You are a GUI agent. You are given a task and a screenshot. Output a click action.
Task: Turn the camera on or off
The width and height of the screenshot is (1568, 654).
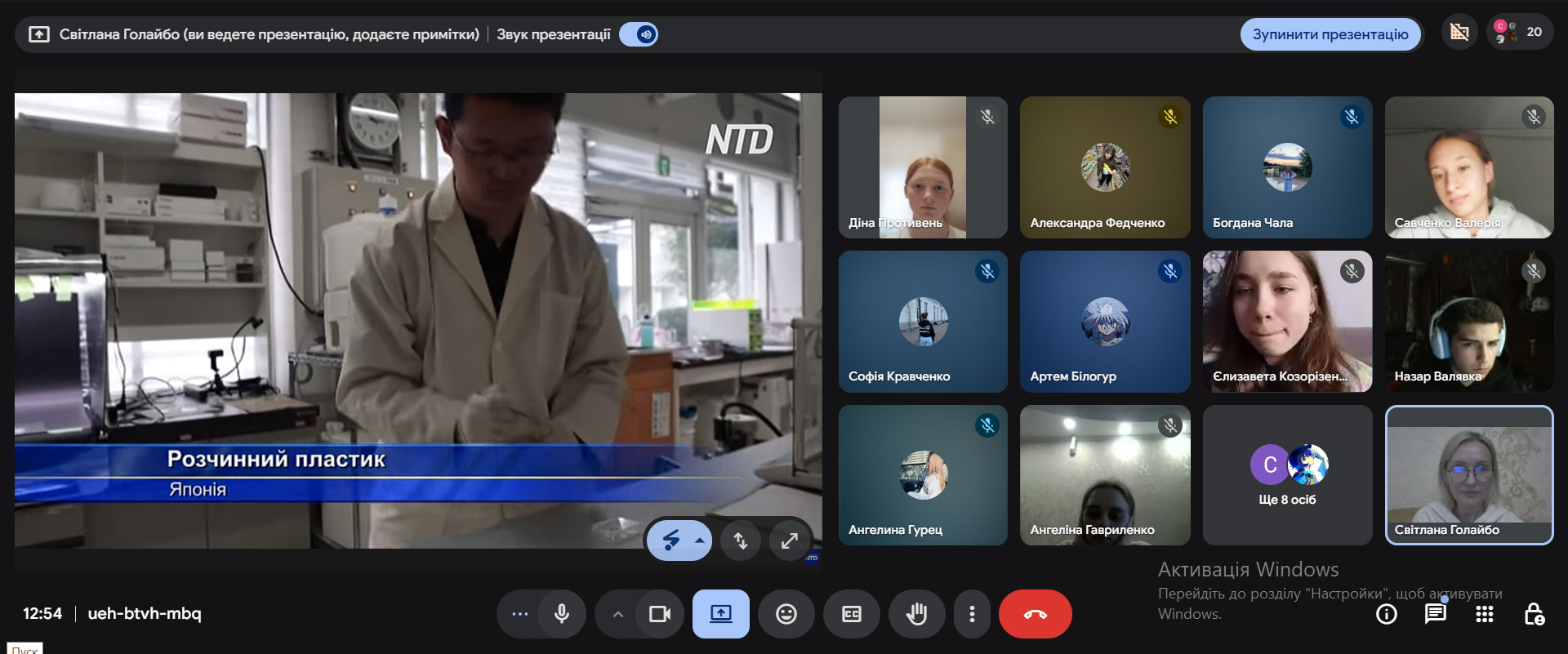659,614
